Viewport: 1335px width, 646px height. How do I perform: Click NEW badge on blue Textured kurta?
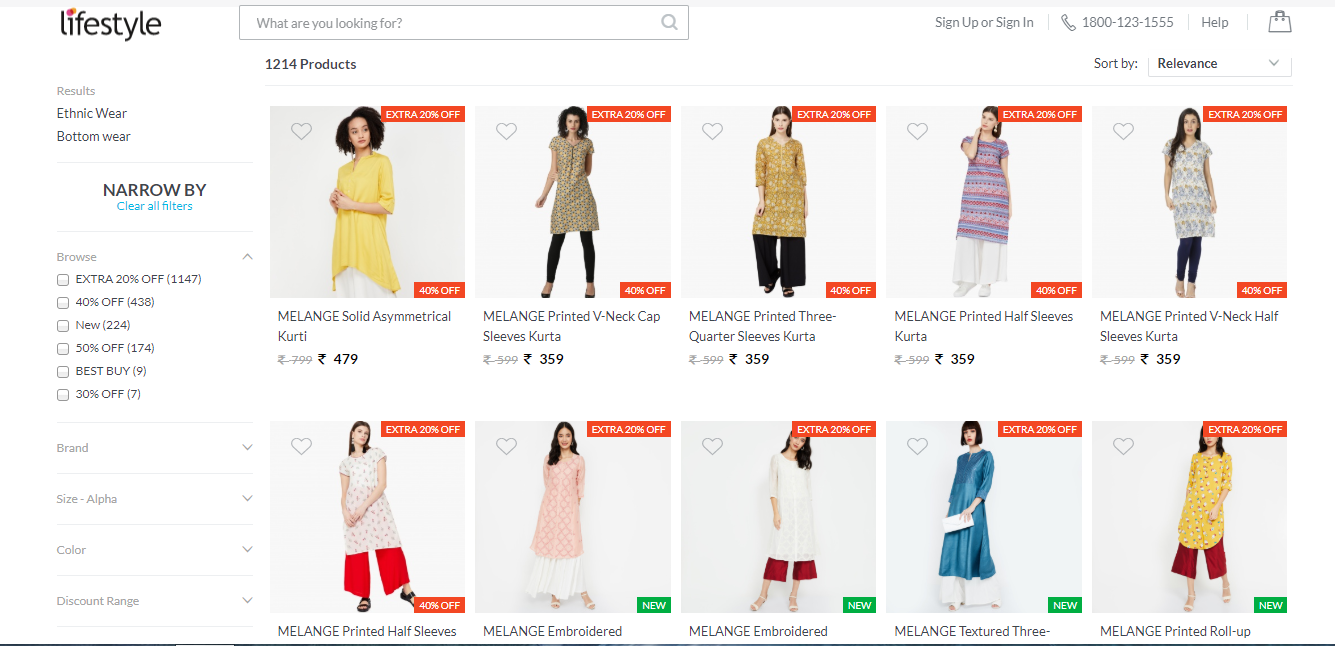1065,605
